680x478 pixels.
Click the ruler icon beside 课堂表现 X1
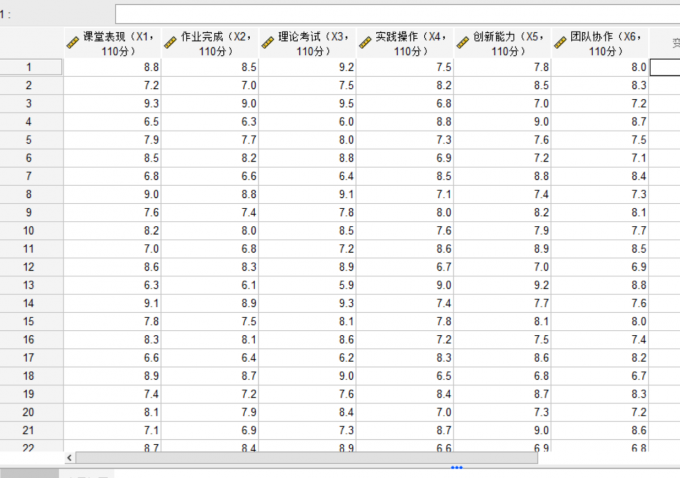[73, 43]
